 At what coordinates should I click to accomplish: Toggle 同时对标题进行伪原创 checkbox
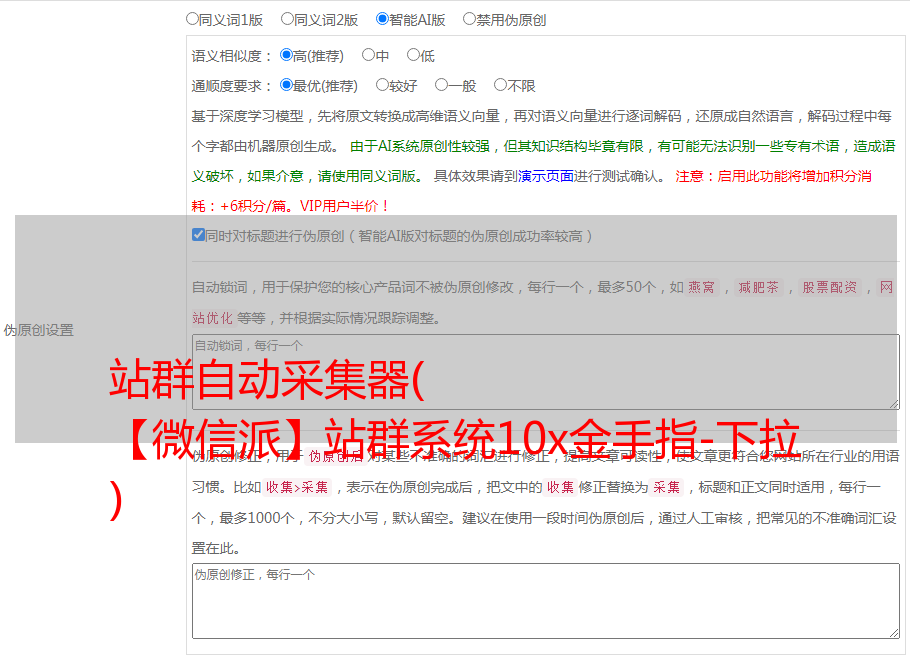(x=198, y=235)
